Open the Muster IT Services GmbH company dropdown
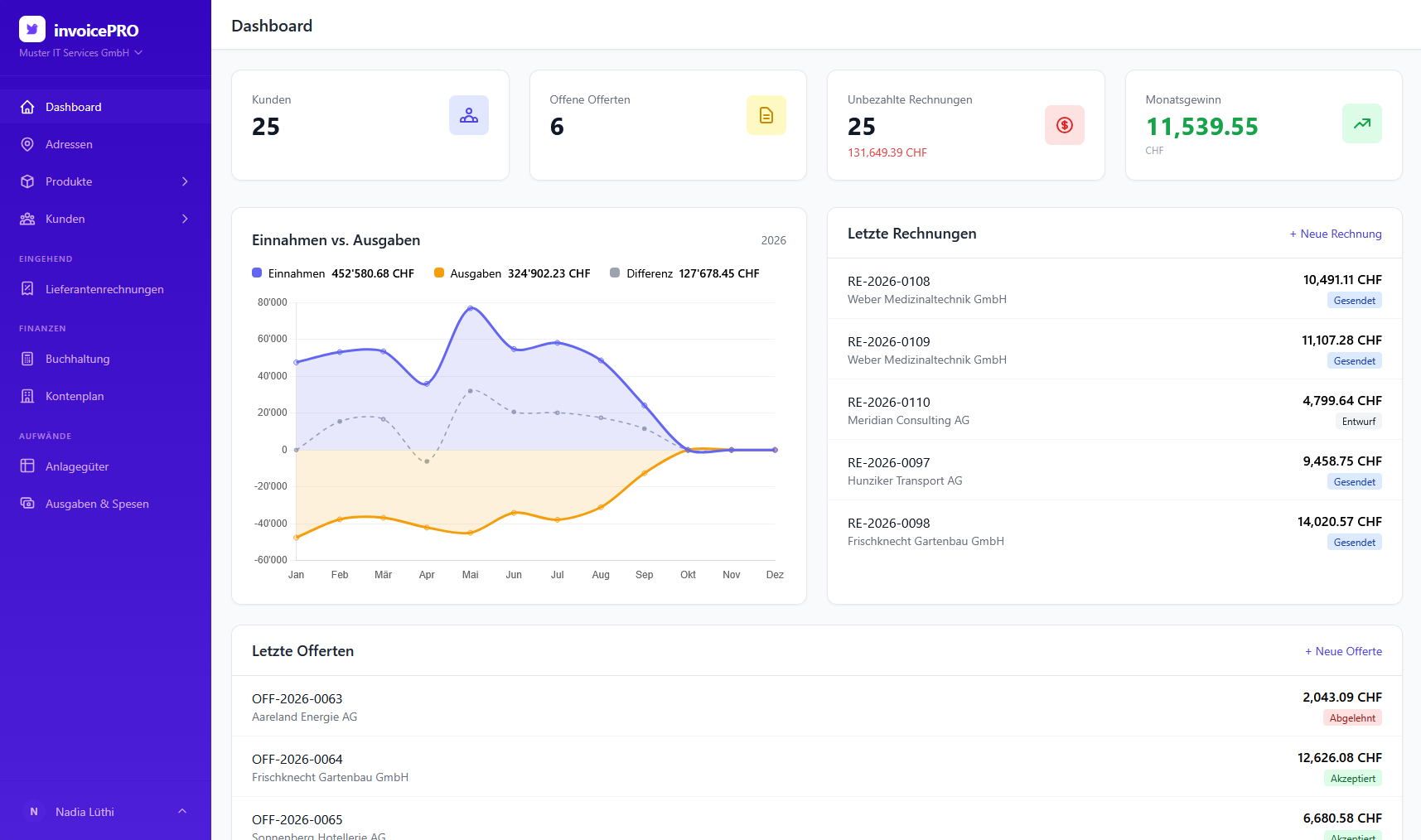Viewport: 1421px width, 840px height. 80,53
